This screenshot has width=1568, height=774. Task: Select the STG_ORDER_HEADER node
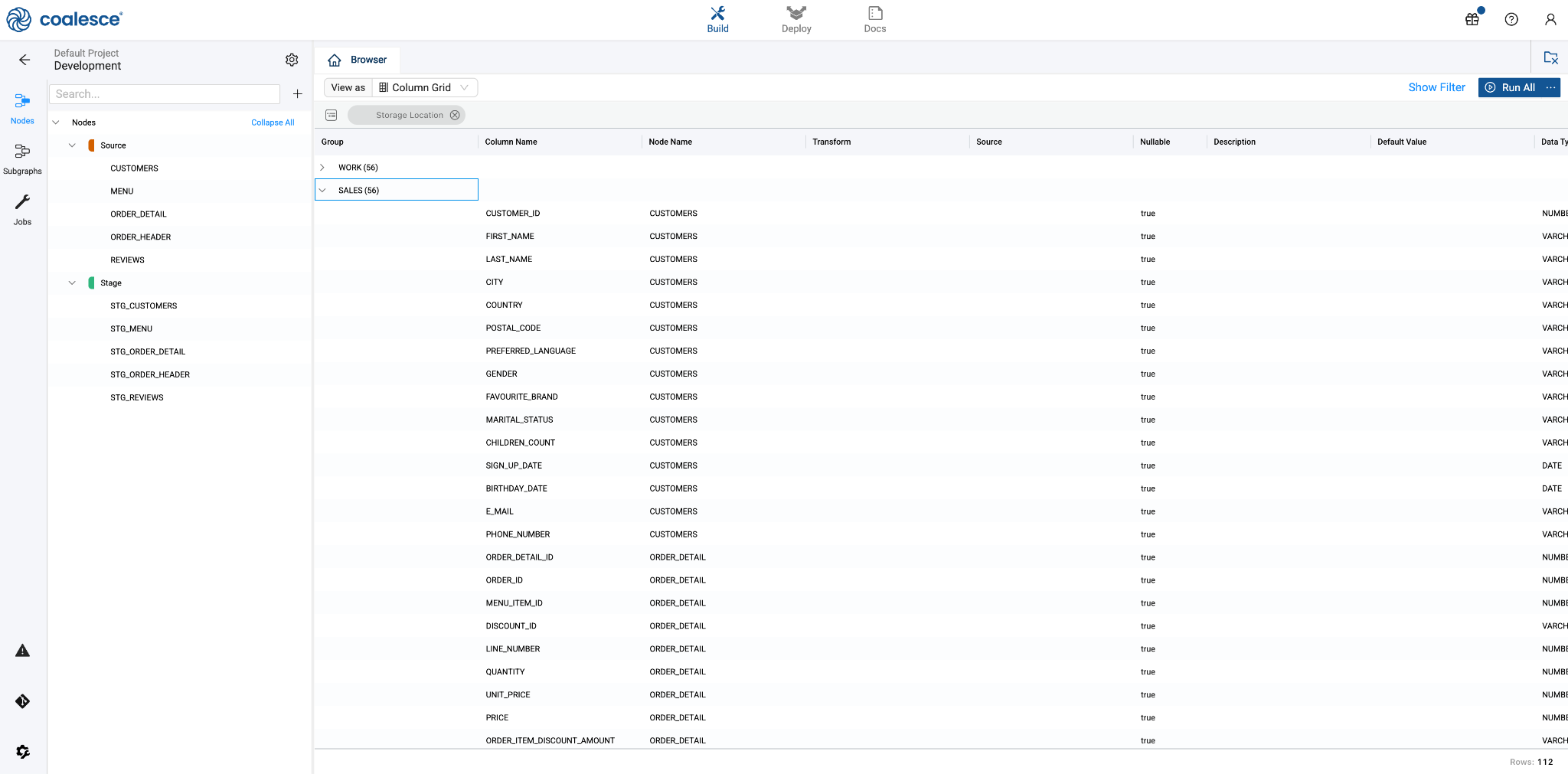coord(150,375)
